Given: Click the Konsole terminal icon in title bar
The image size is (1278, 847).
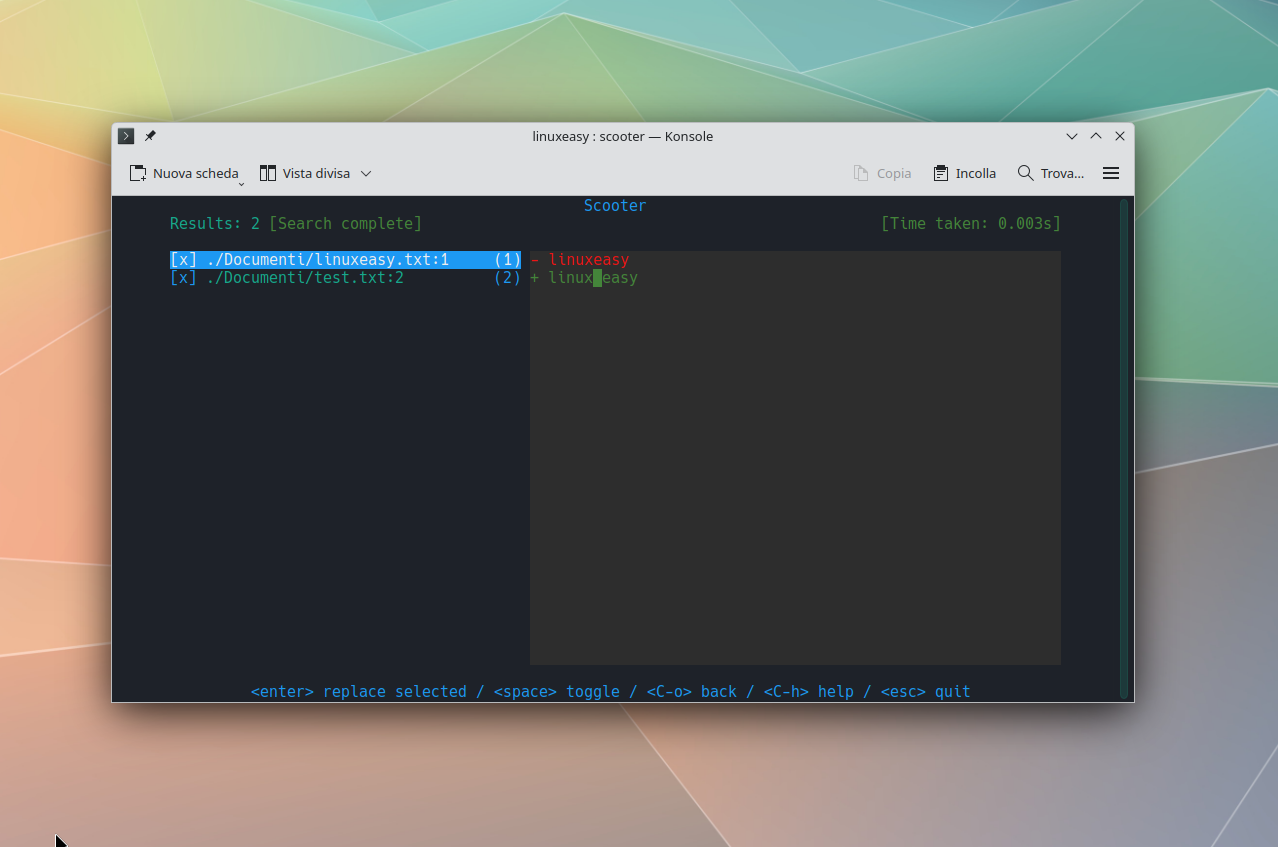Looking at the screenshot, I should coord(126,136).
